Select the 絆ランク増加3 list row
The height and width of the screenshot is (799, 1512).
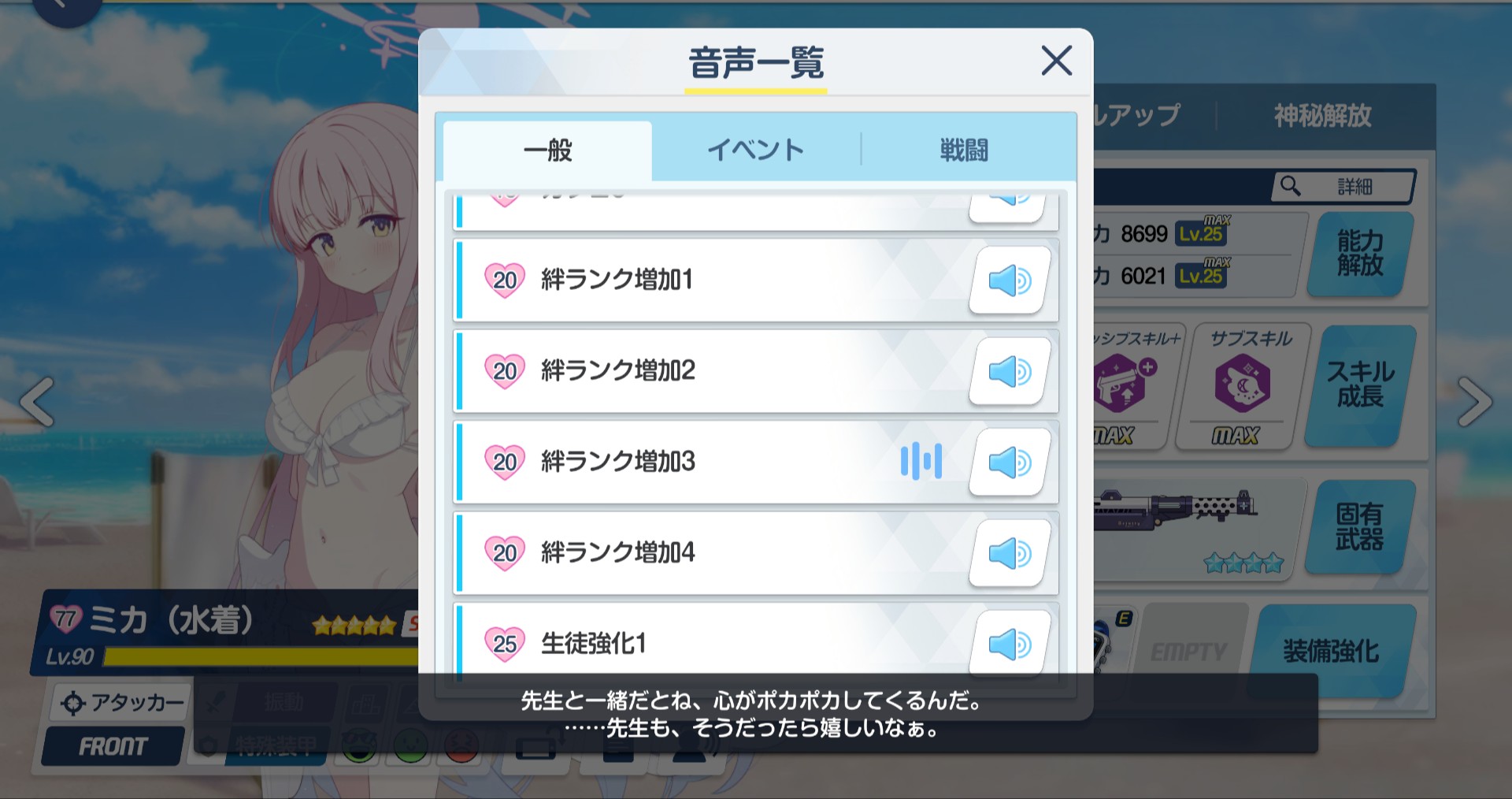pyautogui.click(x=756, y=463)
